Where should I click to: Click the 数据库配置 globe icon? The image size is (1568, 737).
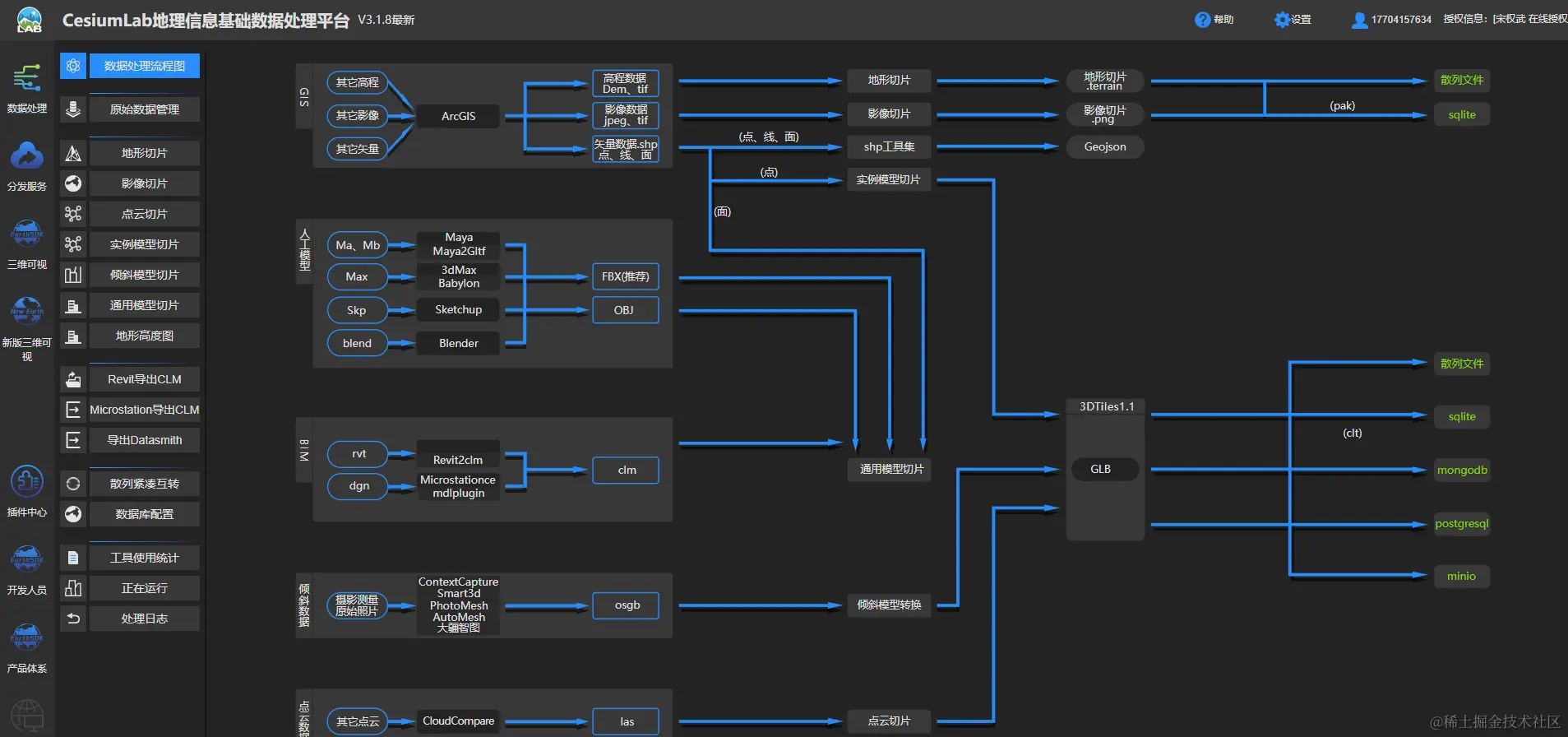[x=73, y=514]
